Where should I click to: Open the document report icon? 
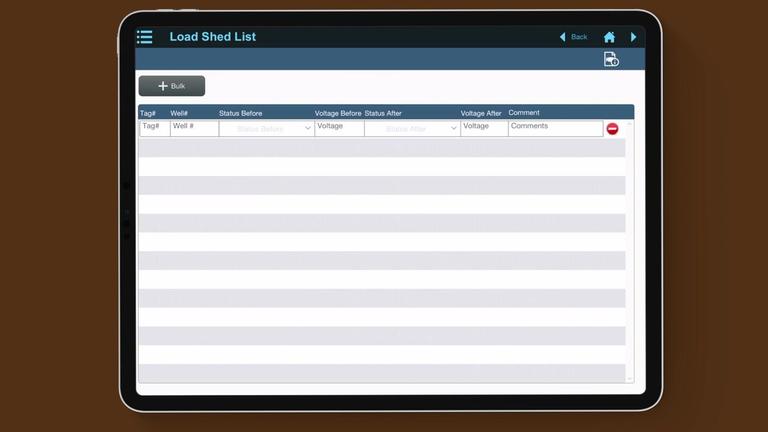click(x=611, y=59)
